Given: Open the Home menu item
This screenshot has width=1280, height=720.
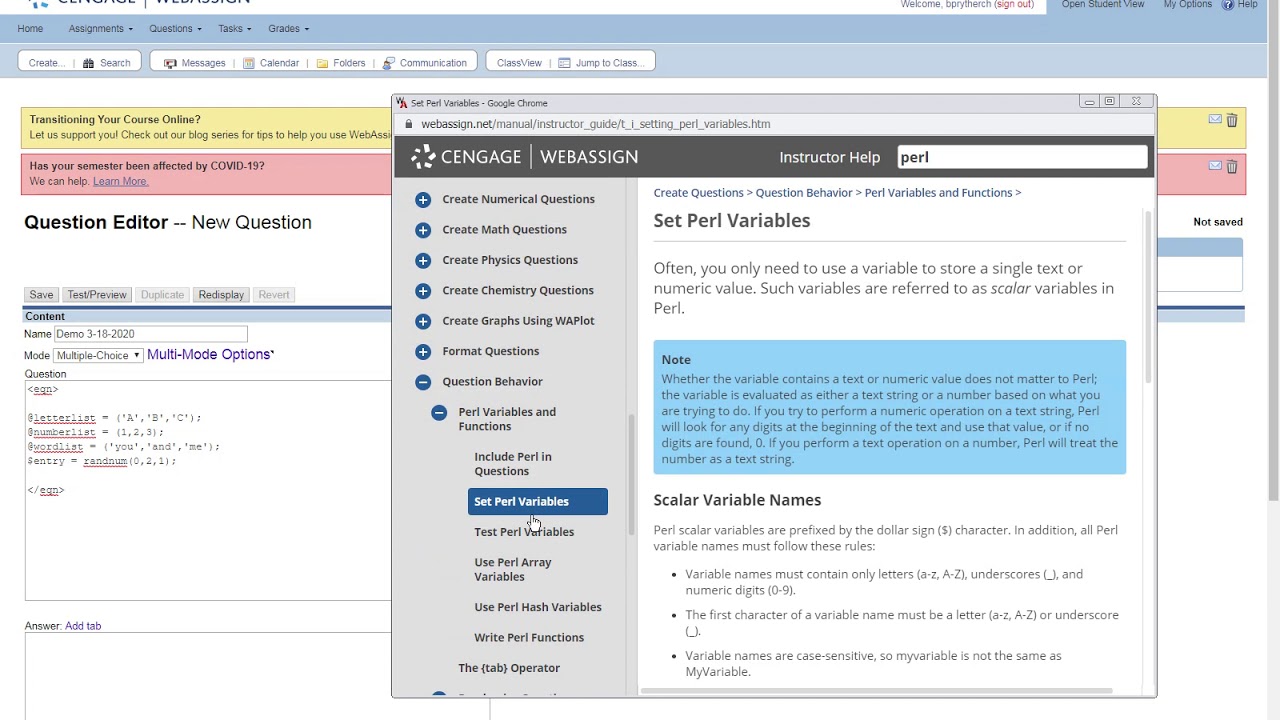Looking at the screenshot, I should tap(30, 28).
